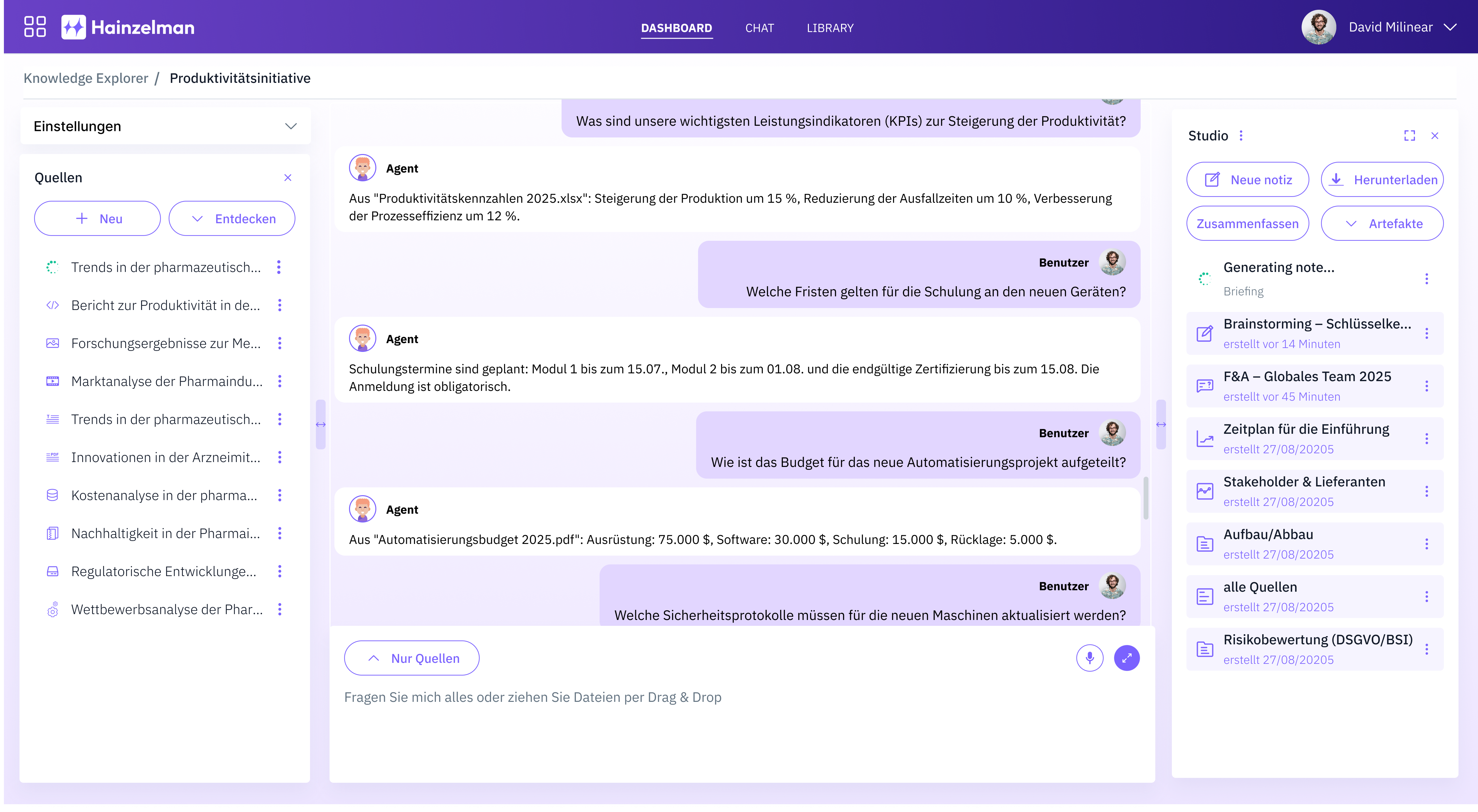The height and width of the screenshot is (812, 1478).
Task: Download via the Herunterladen button
Action: [1382, 179]
